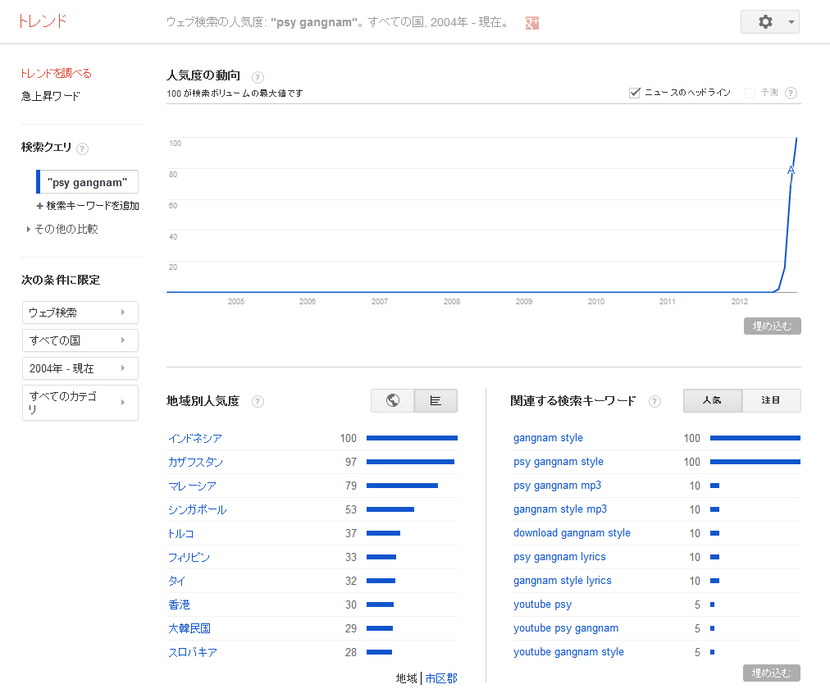Select the 注目 tab in related keywords
This screenshot has width=830, height=689.
[771, 401]
